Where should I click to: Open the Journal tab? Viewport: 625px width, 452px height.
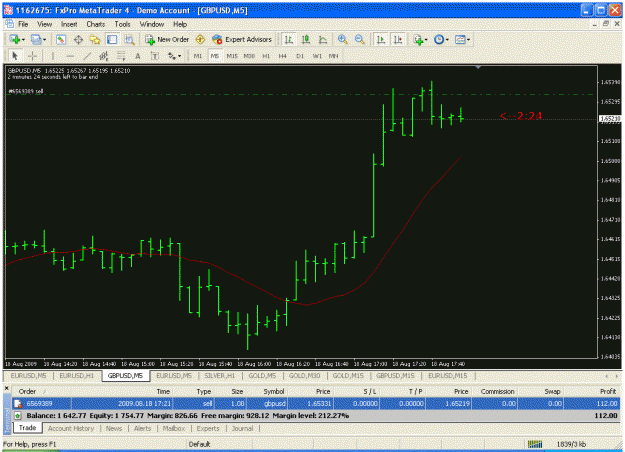point(242,428)
